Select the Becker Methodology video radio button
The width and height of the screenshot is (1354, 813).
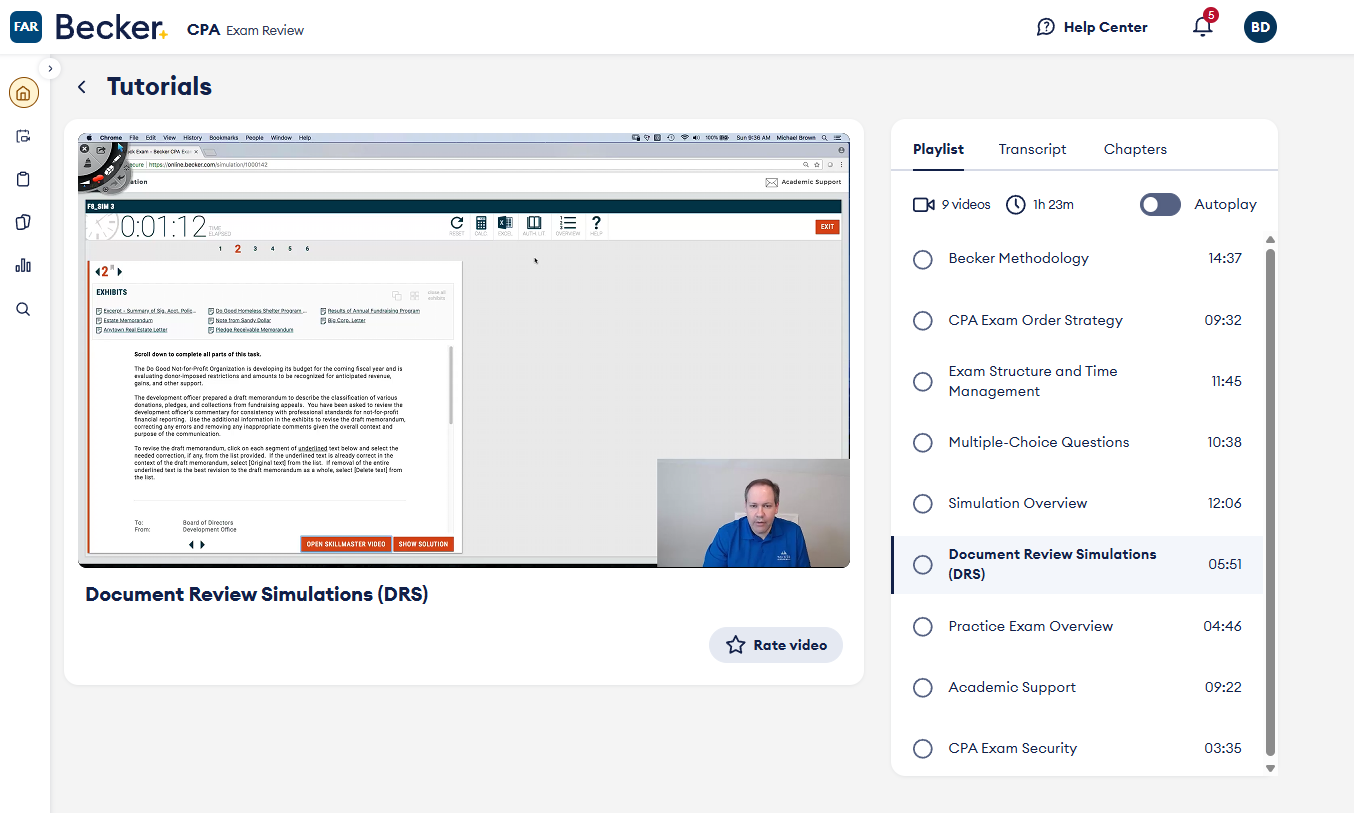coord(923,259)
